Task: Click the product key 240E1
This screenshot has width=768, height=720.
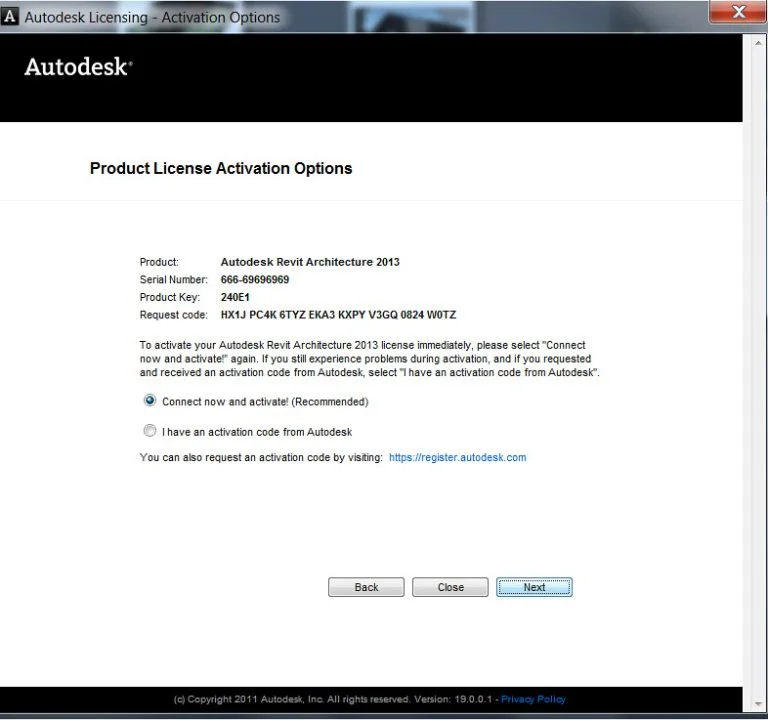Action: [x=235, y=297]
